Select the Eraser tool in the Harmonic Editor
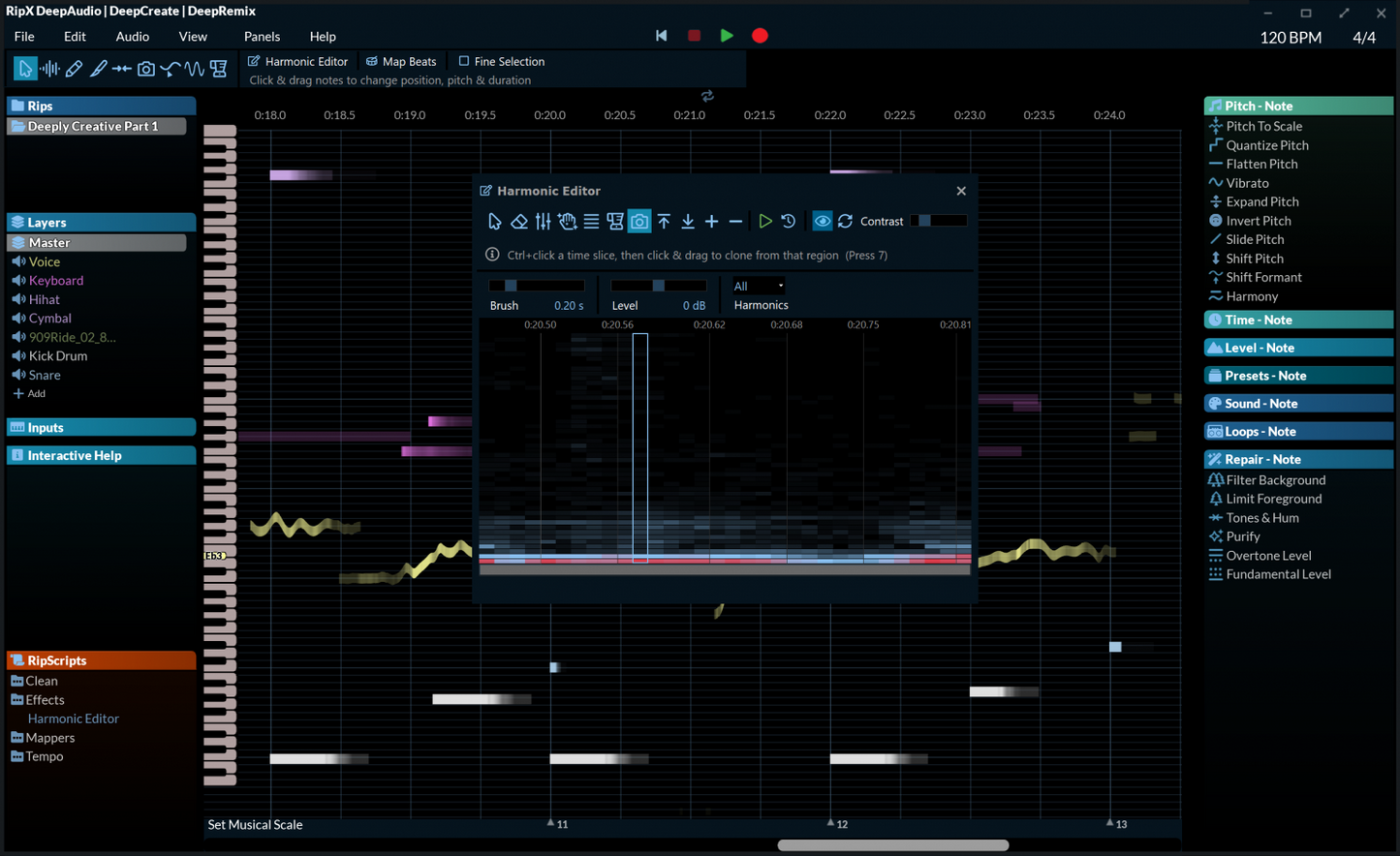1400x856 pixels. 518,221
